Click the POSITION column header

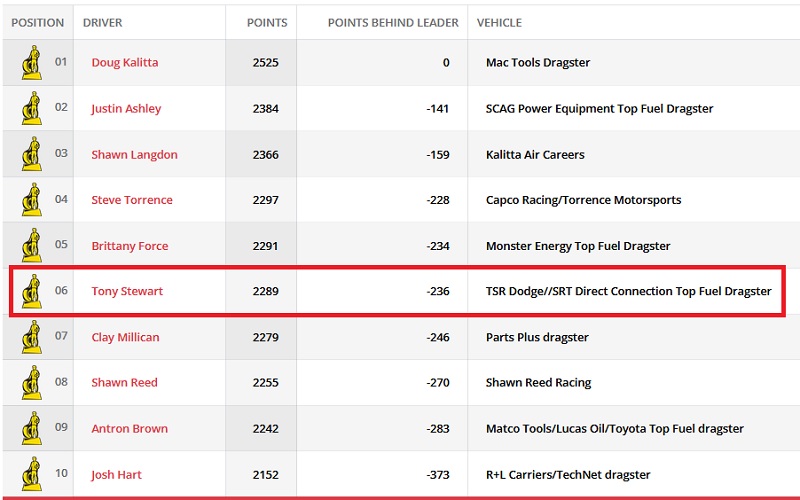pyautogui.click(x=38, y=23)
